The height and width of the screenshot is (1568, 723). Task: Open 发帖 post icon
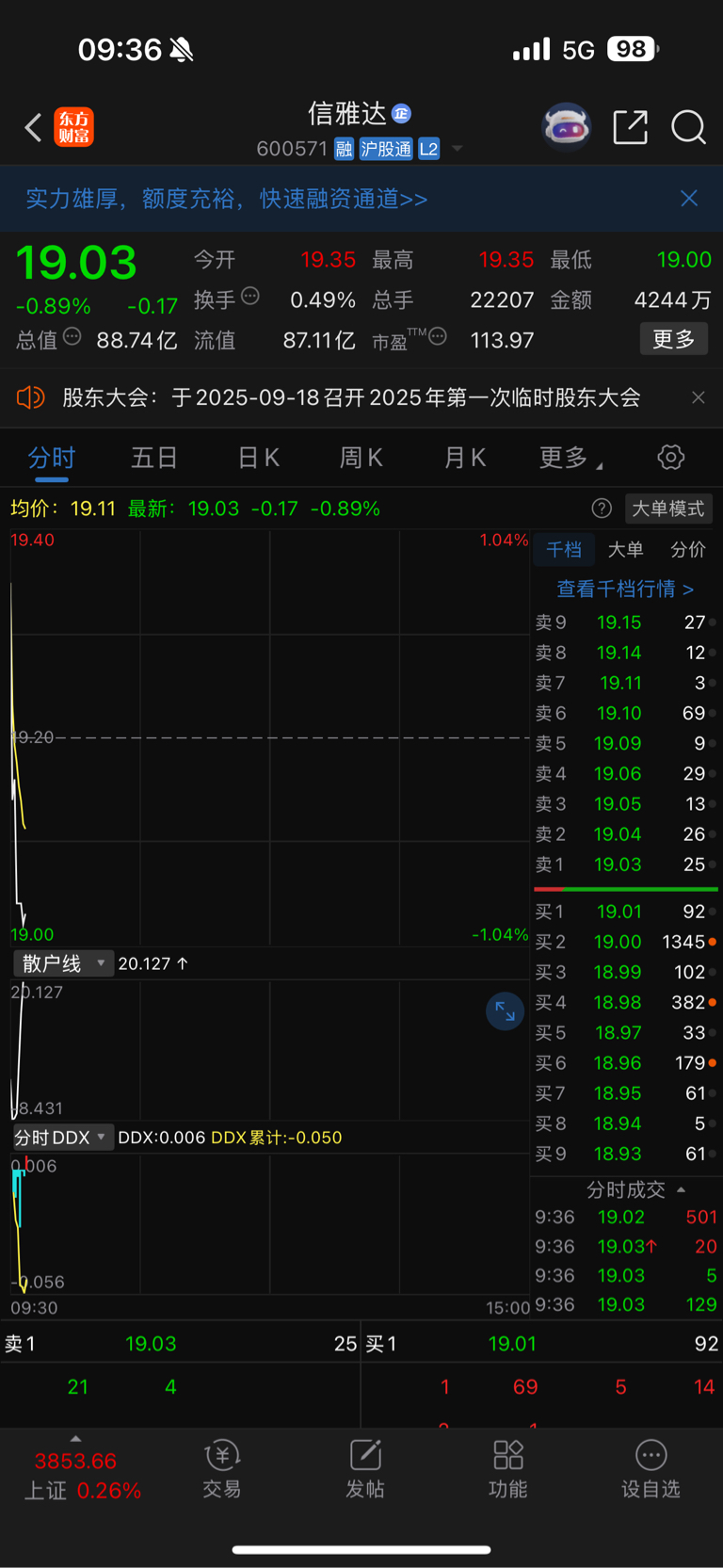365,1469
